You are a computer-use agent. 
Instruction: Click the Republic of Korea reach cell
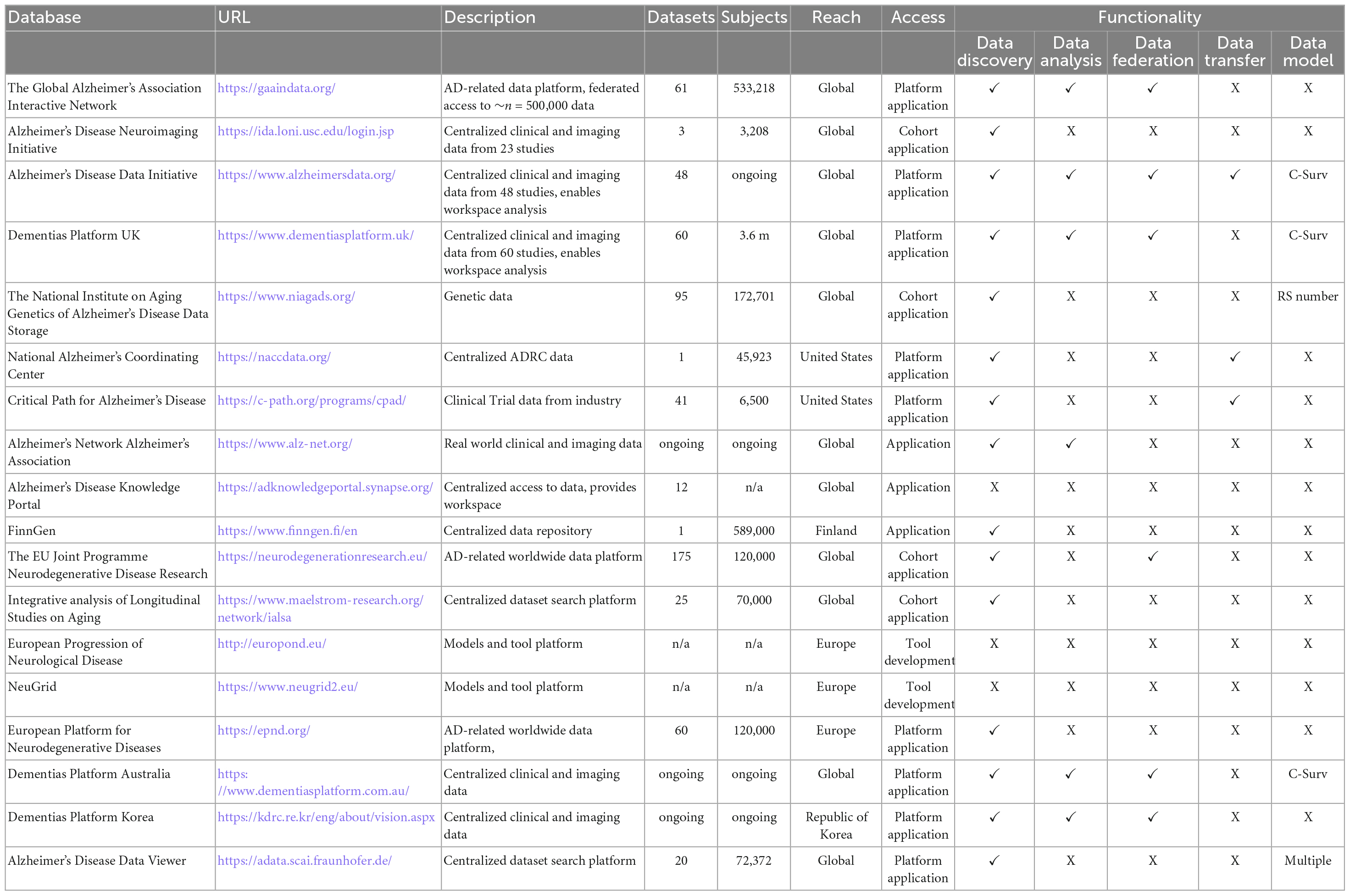click(836, 826)
